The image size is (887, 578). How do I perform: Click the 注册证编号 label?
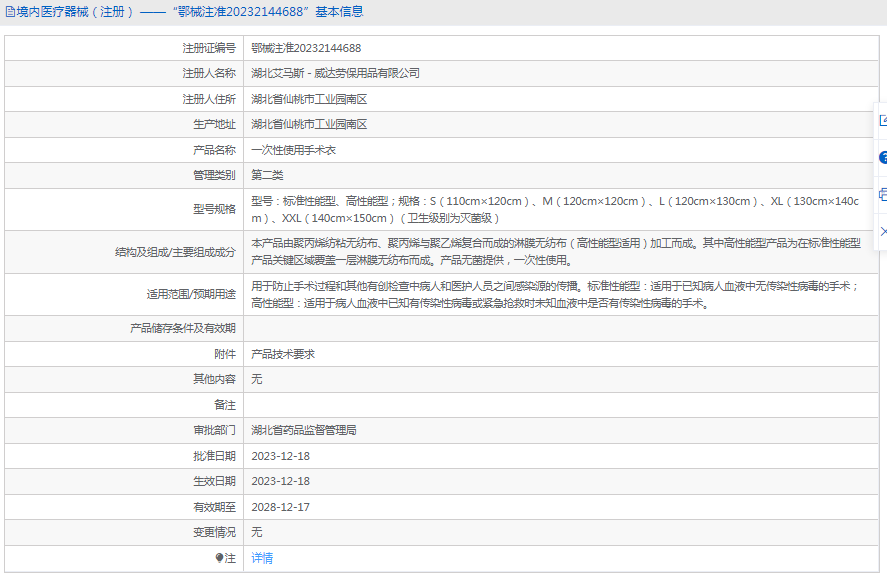click(x=209, y=48)
